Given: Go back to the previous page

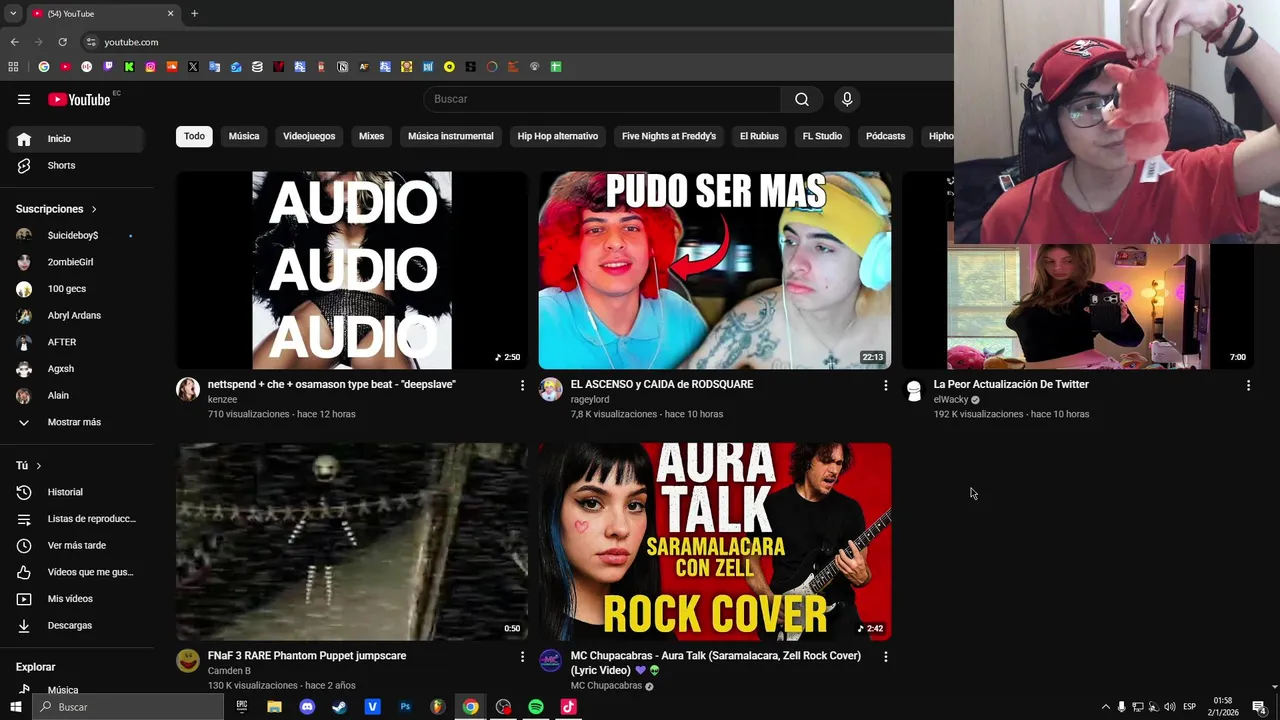Looking at the screenshot, I should point(14,42).
